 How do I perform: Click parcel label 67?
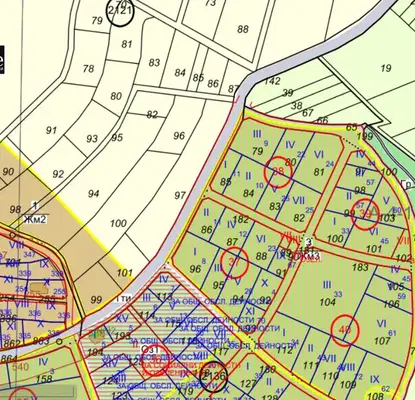(307, 113)
